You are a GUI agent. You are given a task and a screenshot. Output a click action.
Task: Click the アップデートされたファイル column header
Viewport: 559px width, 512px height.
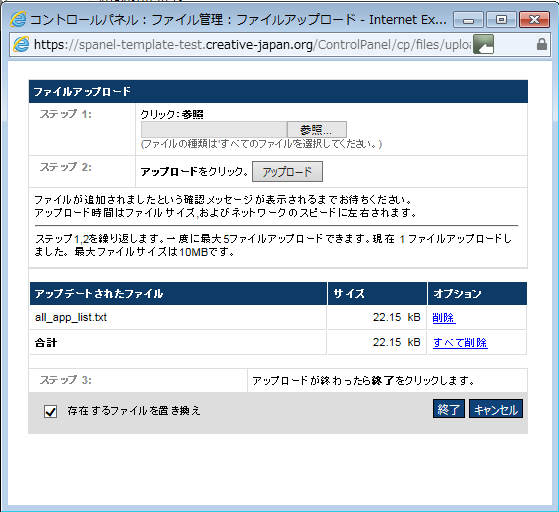178,293
